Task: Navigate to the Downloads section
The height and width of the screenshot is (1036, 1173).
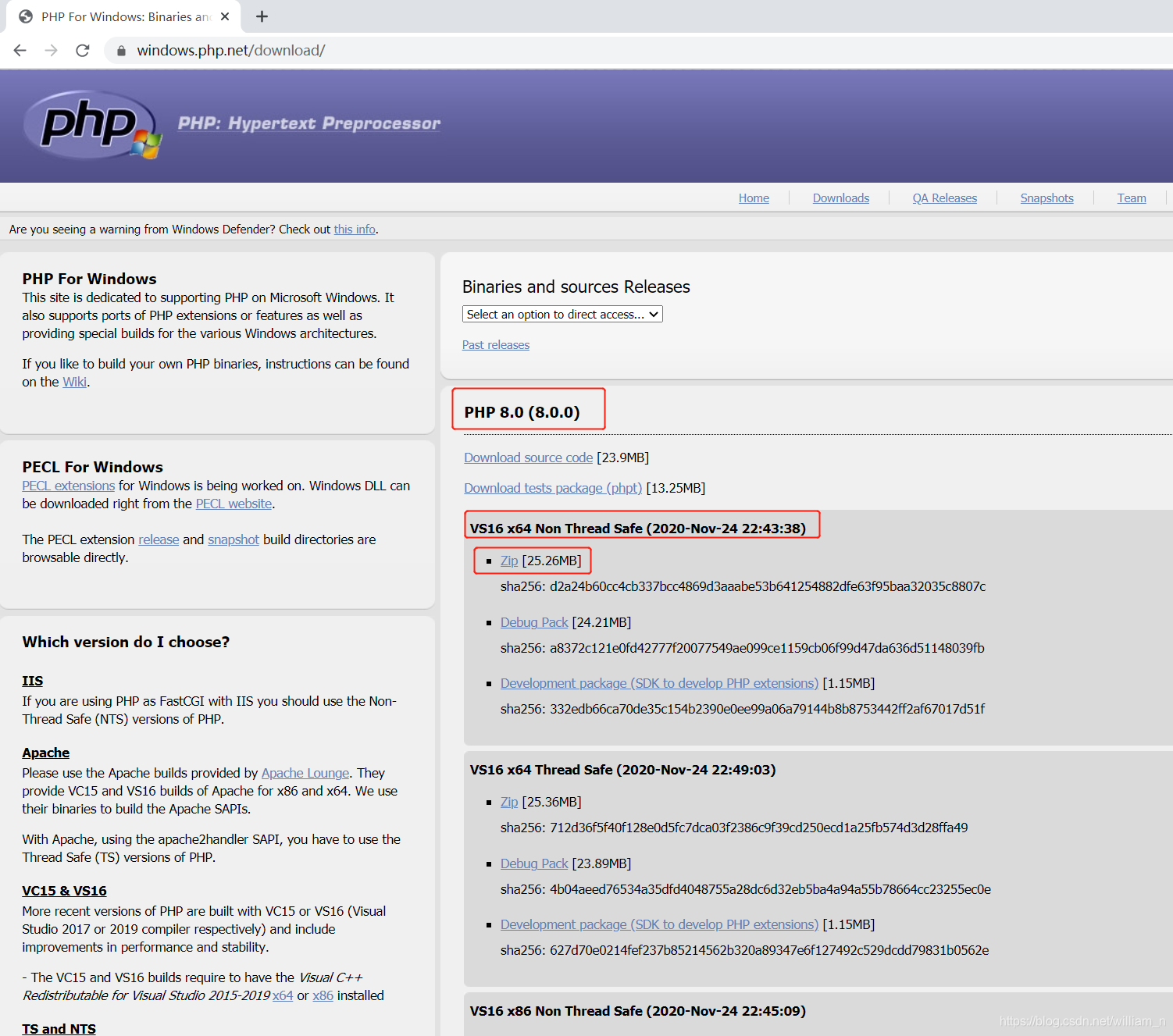Action: tap(840, 198)
